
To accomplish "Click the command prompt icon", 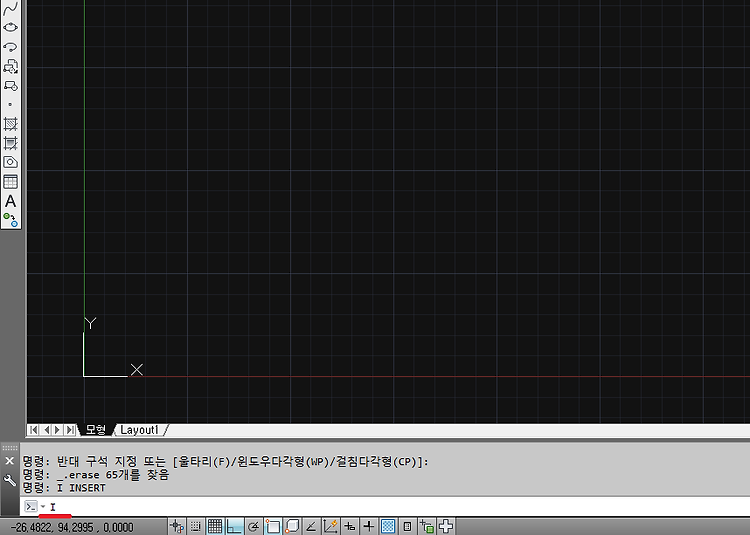I will [x=31, y=506].
